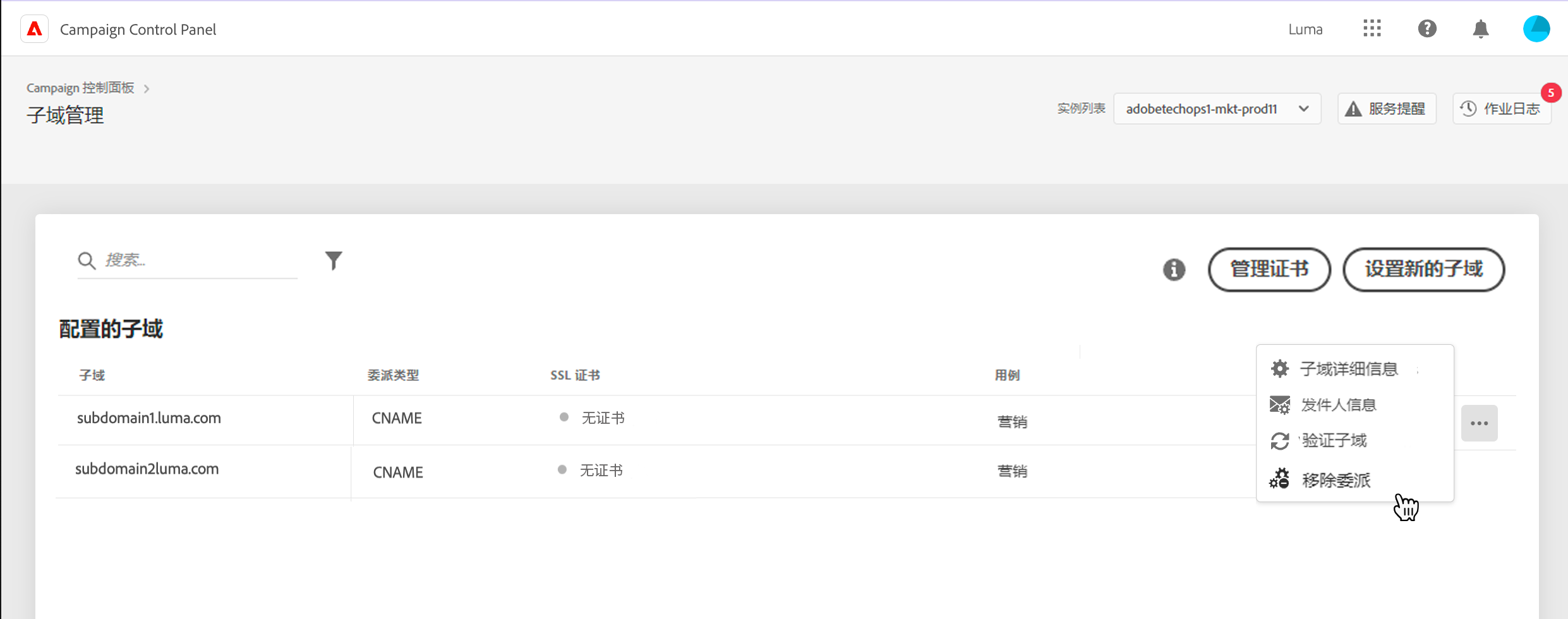Open the 作业日志 job log button
This screenshot has width=1568, height=619.
point(1502,109)
